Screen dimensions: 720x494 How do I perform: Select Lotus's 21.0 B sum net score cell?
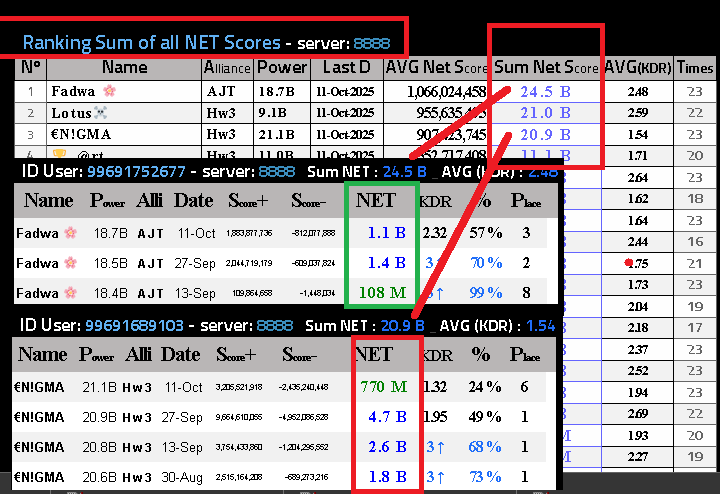(x=545, y=113)
